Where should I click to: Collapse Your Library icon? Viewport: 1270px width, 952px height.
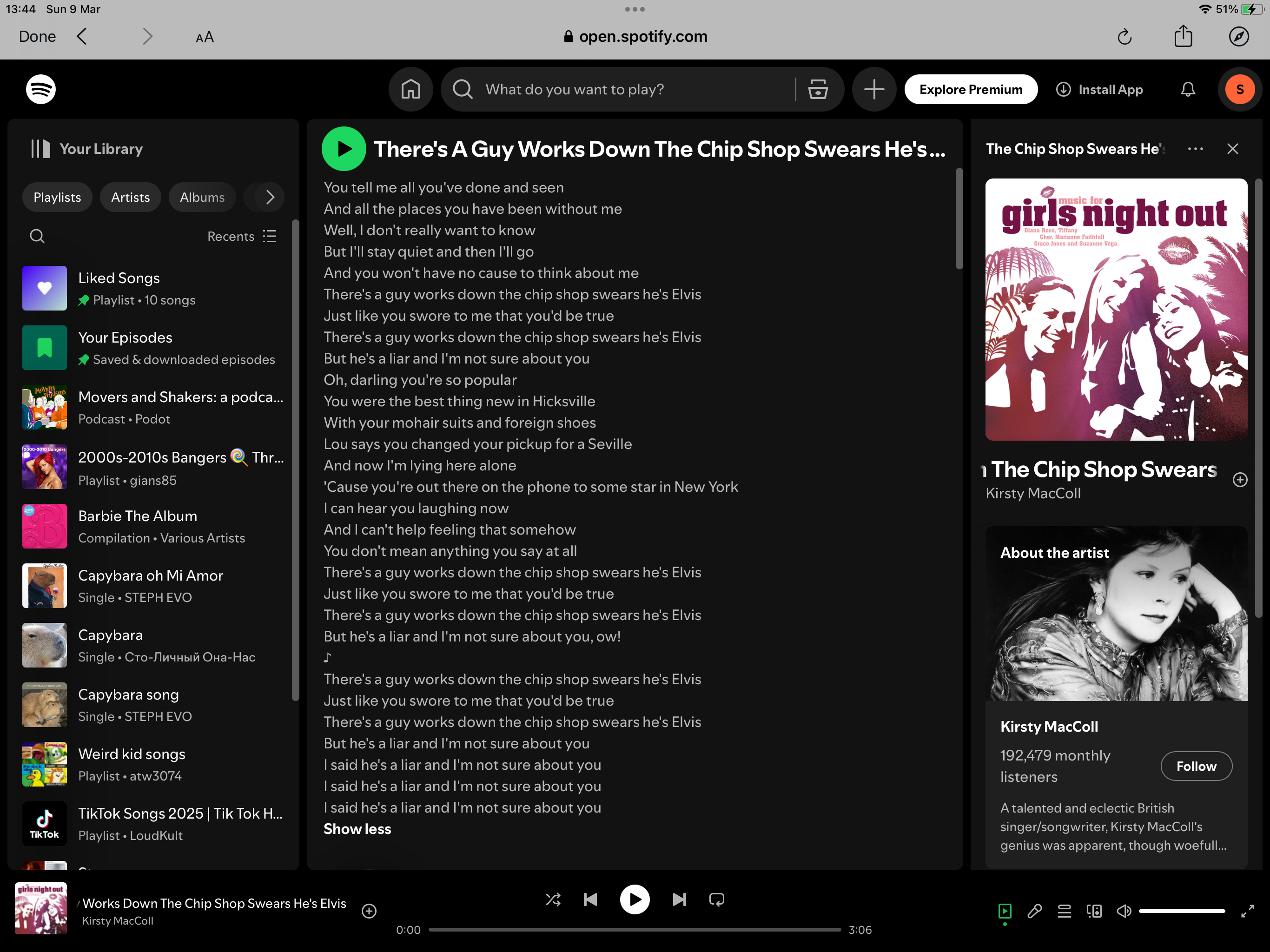click(x=40, y=149)
